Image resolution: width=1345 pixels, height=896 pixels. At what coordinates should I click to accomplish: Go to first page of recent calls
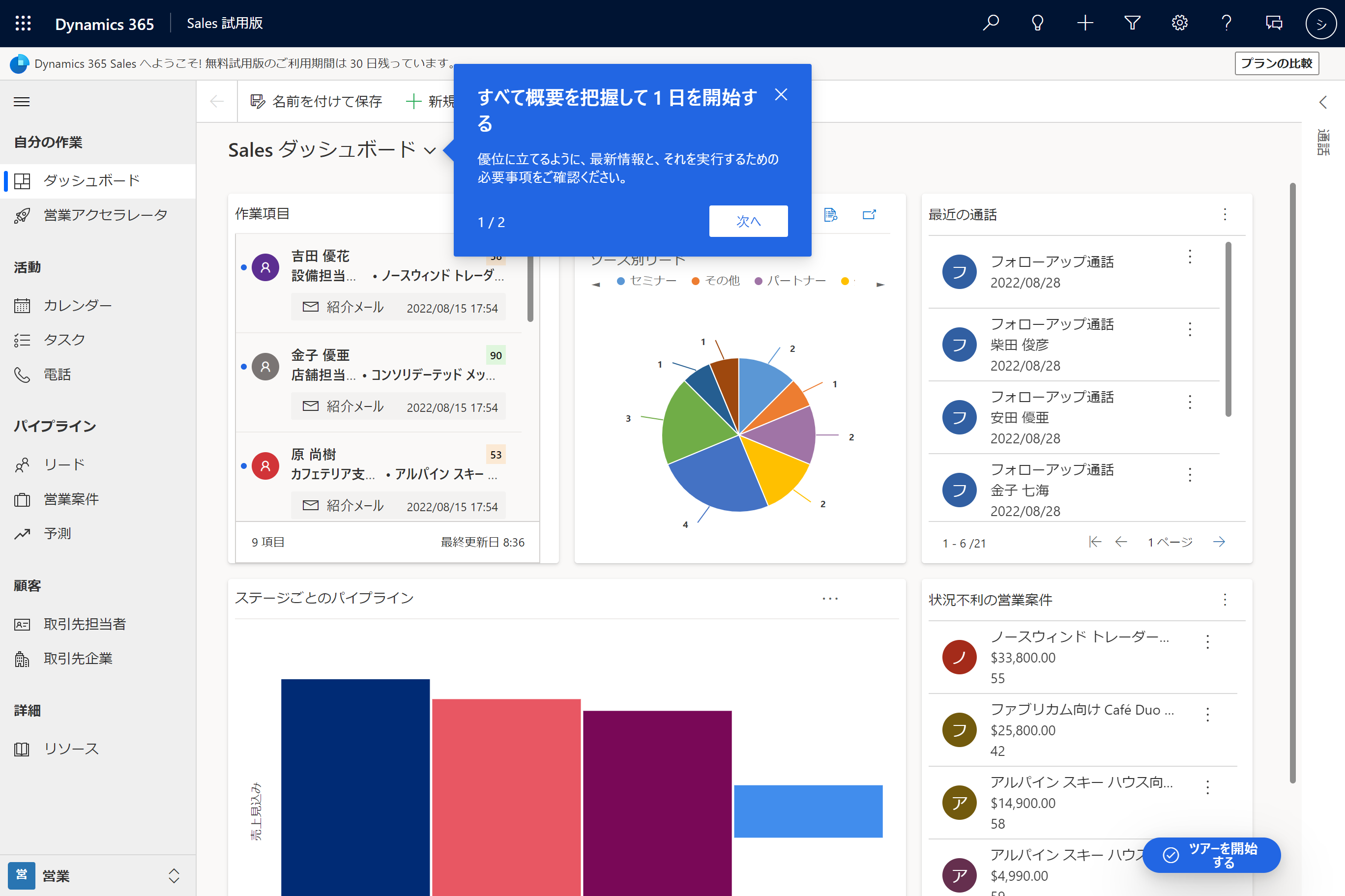click(1094, 542)
